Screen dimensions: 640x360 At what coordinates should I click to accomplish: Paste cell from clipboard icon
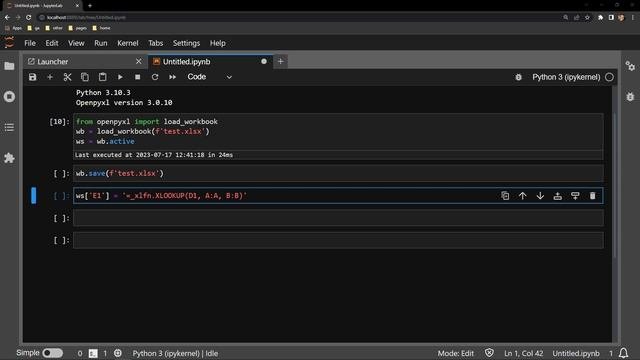point(102,77)
